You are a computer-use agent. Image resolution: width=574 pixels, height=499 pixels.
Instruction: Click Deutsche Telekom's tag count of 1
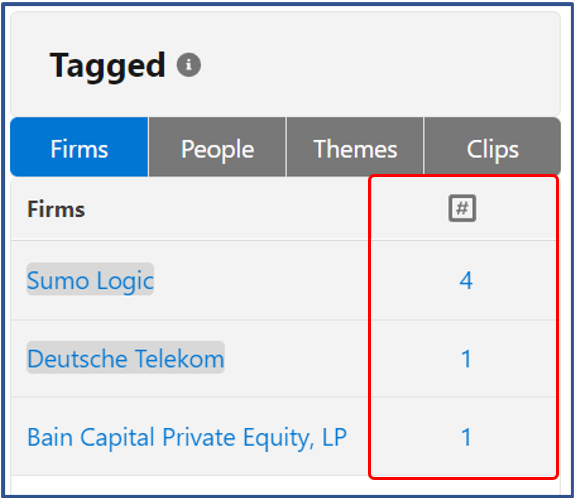coord(466,359)
